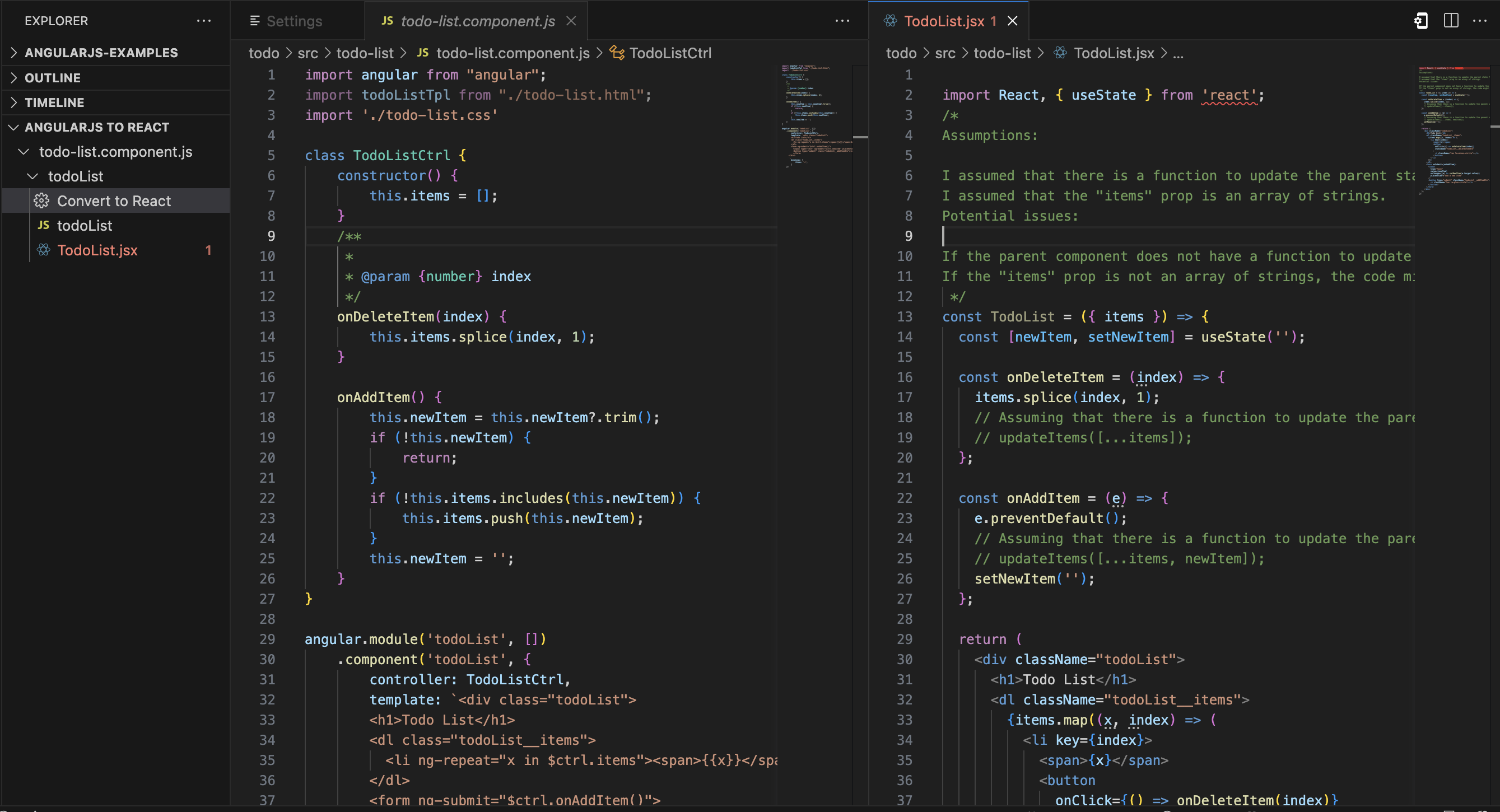Click the error badge on TodoList.jsx
The width and height of the screenshot is (1500, 812).
tap(209, 250)
